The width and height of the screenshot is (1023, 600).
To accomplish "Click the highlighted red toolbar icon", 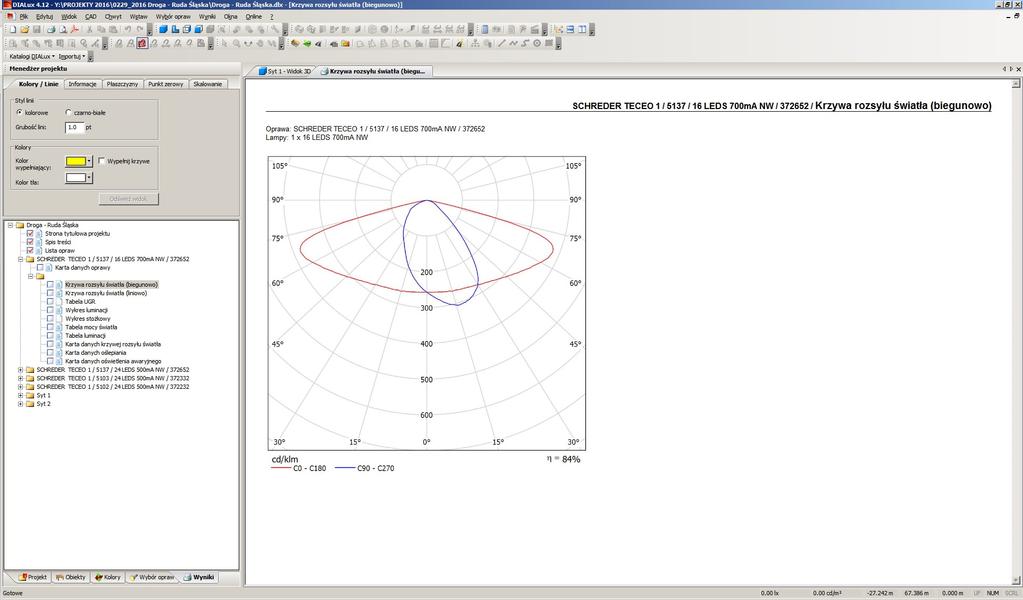I will [142, 44].
